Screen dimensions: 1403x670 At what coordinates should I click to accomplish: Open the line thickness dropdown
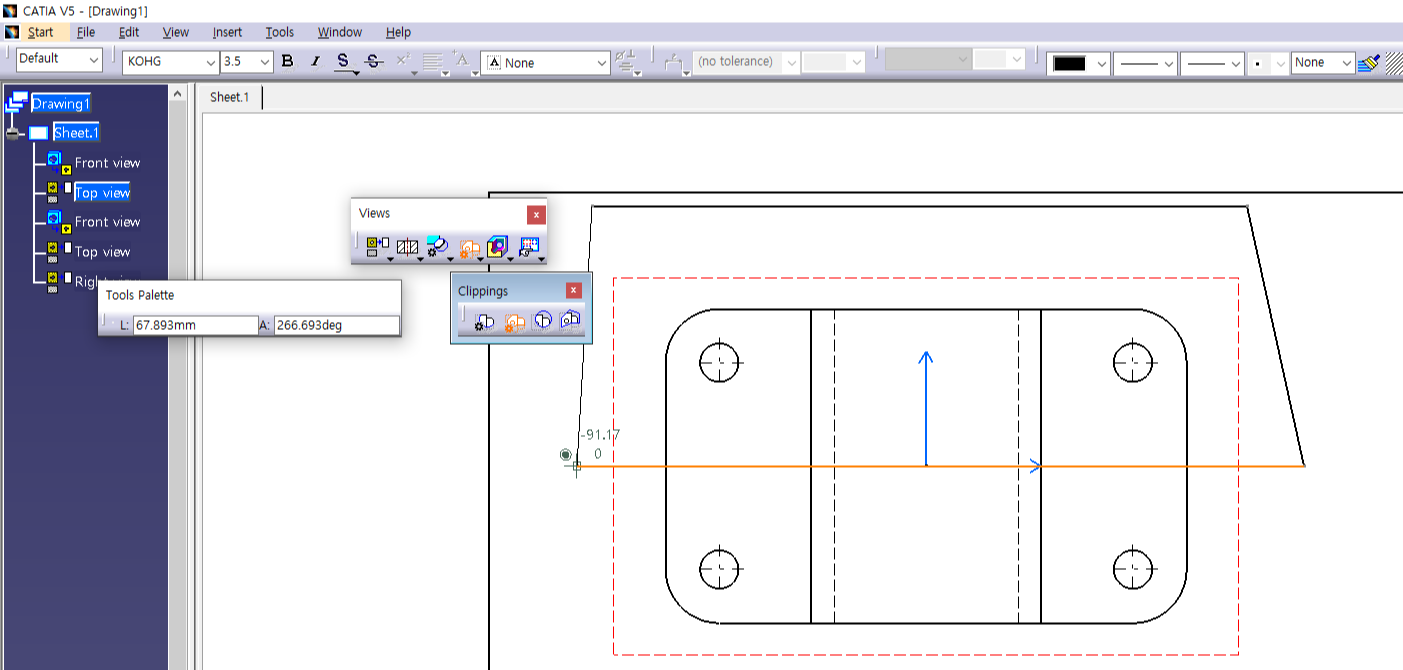[x=1145, y=63]
